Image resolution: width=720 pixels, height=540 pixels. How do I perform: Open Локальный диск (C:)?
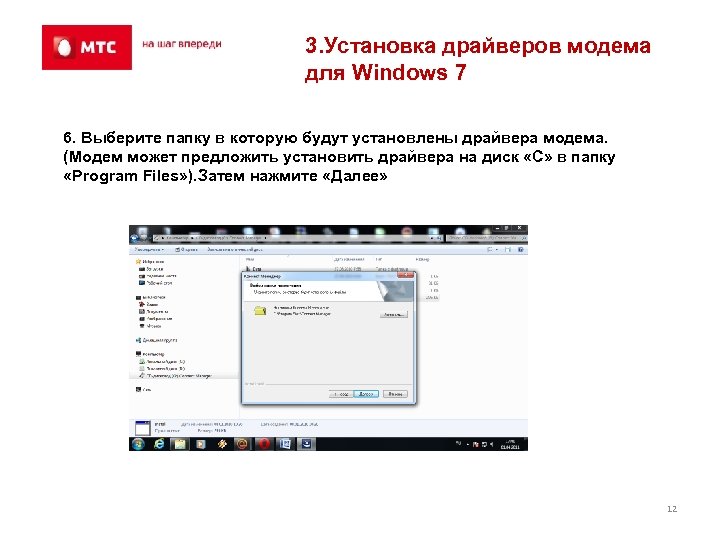point(162,361)
